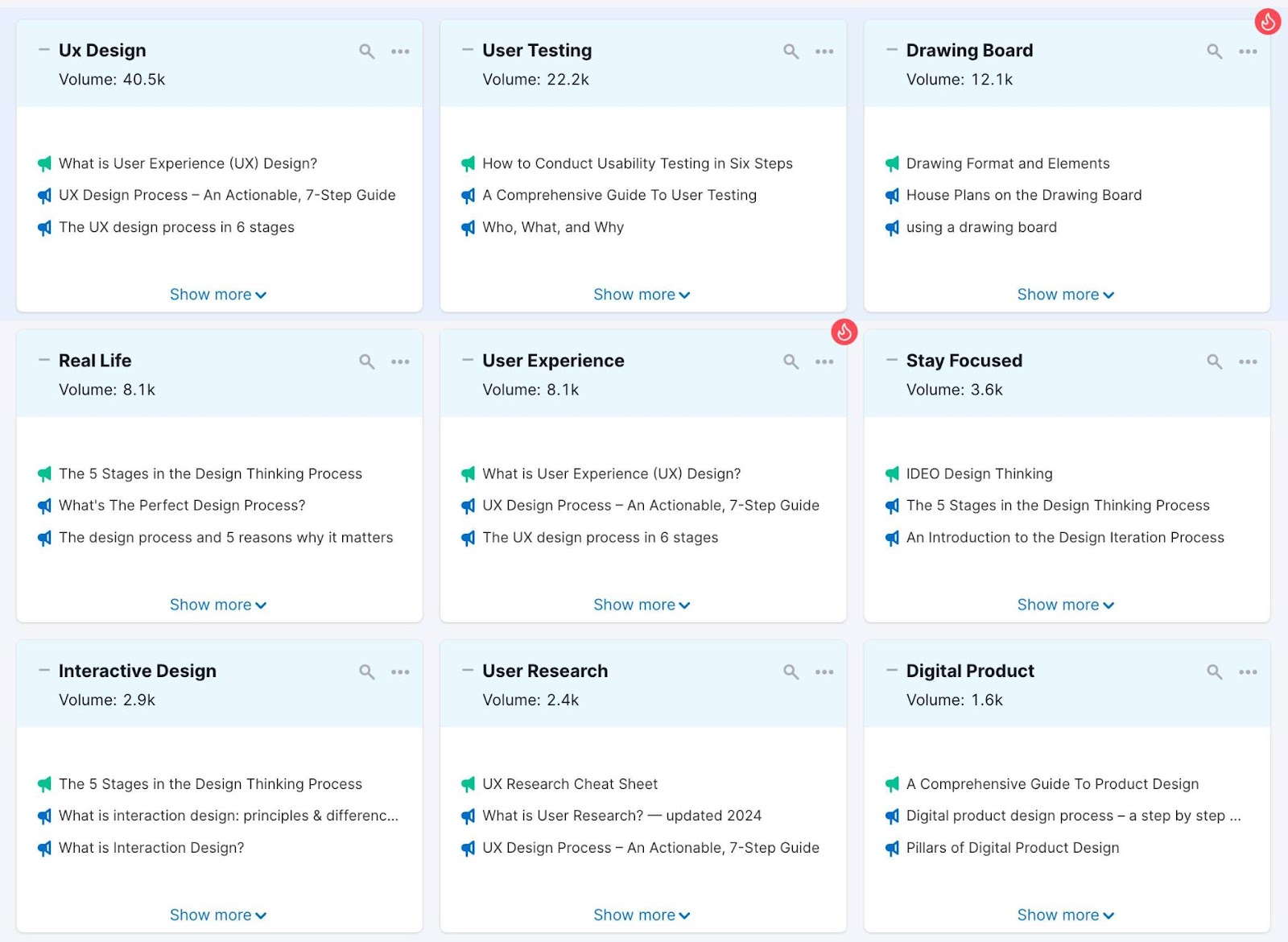
Task: Expand Show more on Stay Focused card
Action: pos(1065,605)
